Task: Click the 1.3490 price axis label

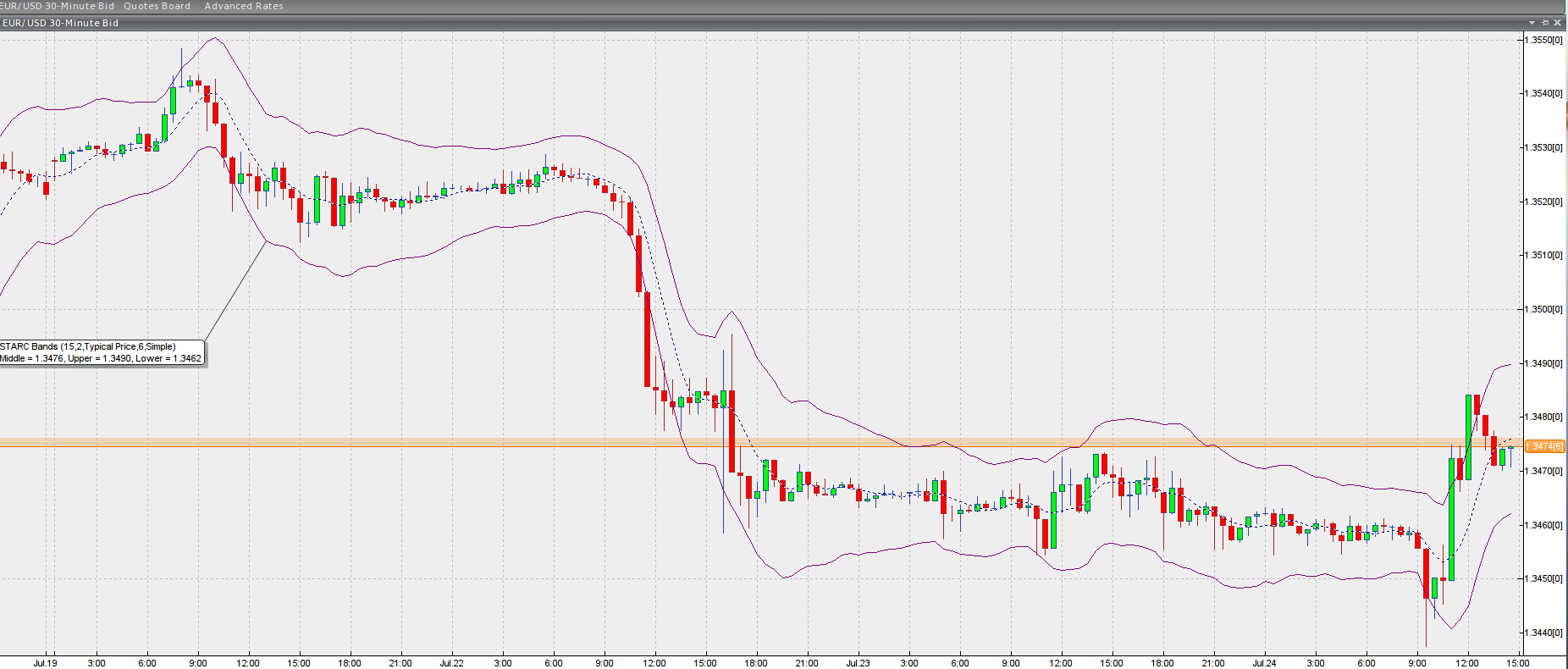Action: click(x=1543, y=363)
